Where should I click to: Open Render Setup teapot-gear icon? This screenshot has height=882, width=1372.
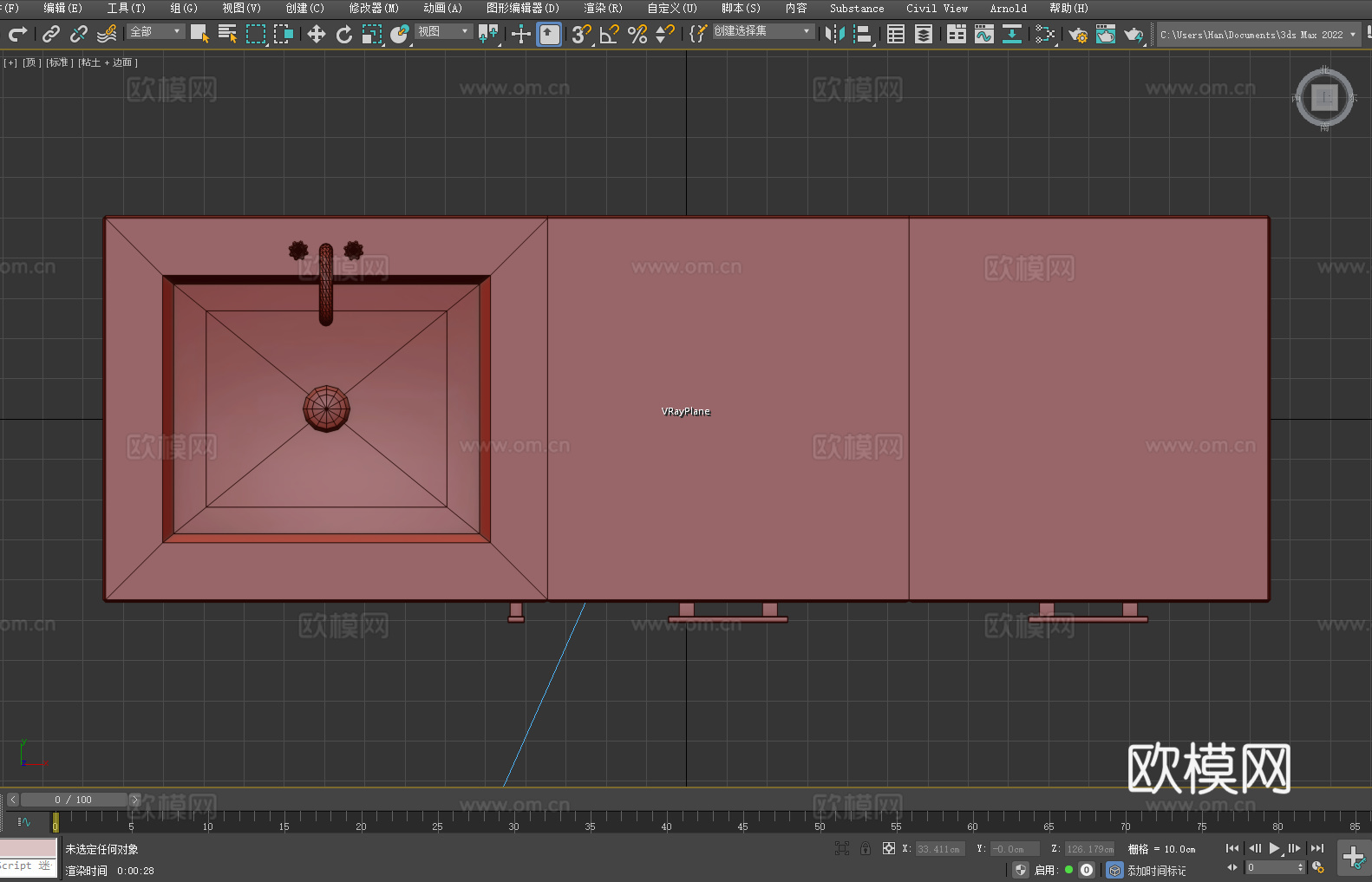pos(1078,34)
